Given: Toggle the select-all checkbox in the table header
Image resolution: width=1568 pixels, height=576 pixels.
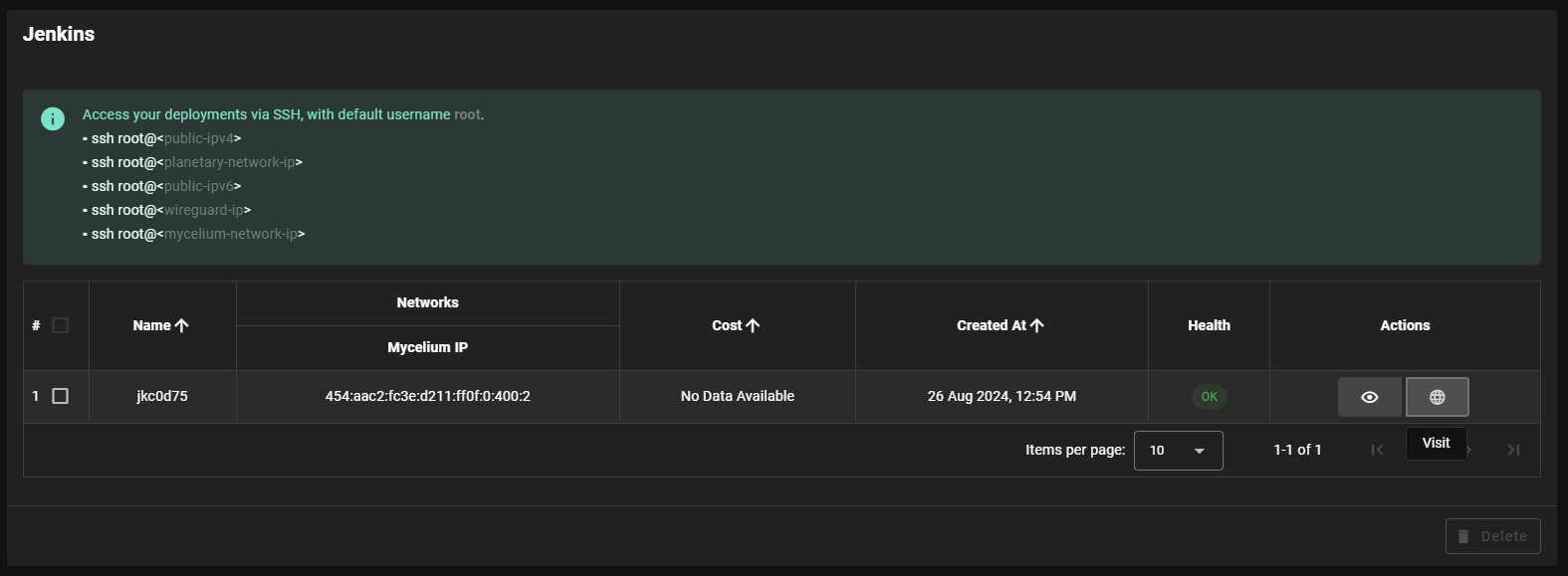Looking at the screenshot, I should click(60, 325).
